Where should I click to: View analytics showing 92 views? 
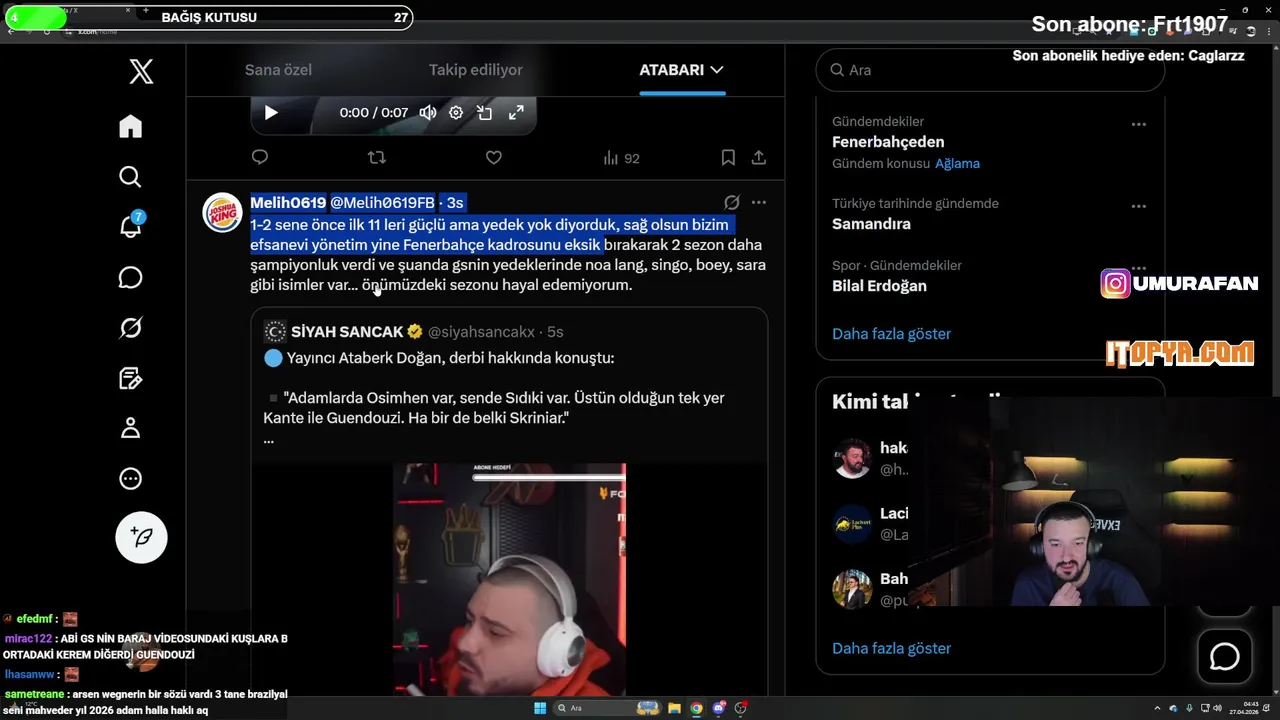click(621, 158)
